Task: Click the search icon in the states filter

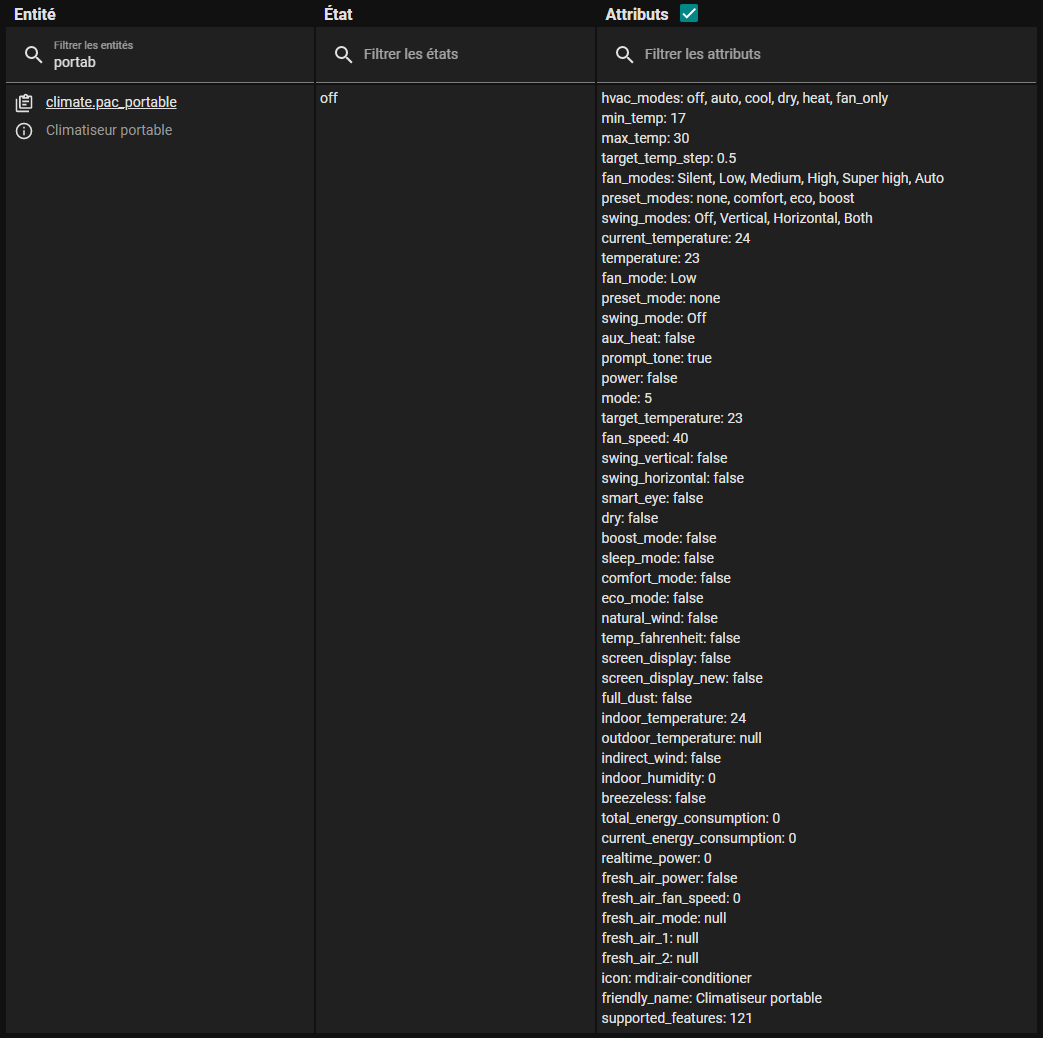Action: (343, 54)
